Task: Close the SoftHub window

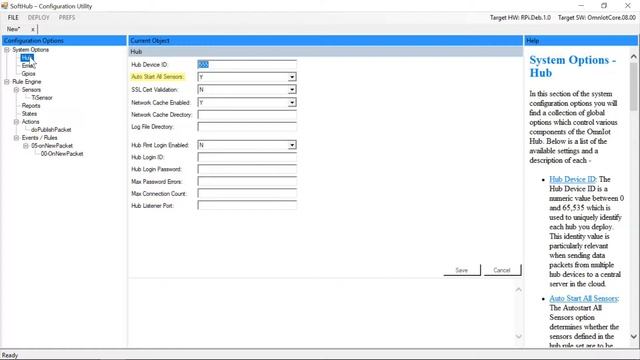Action: [x=628, y=6]
